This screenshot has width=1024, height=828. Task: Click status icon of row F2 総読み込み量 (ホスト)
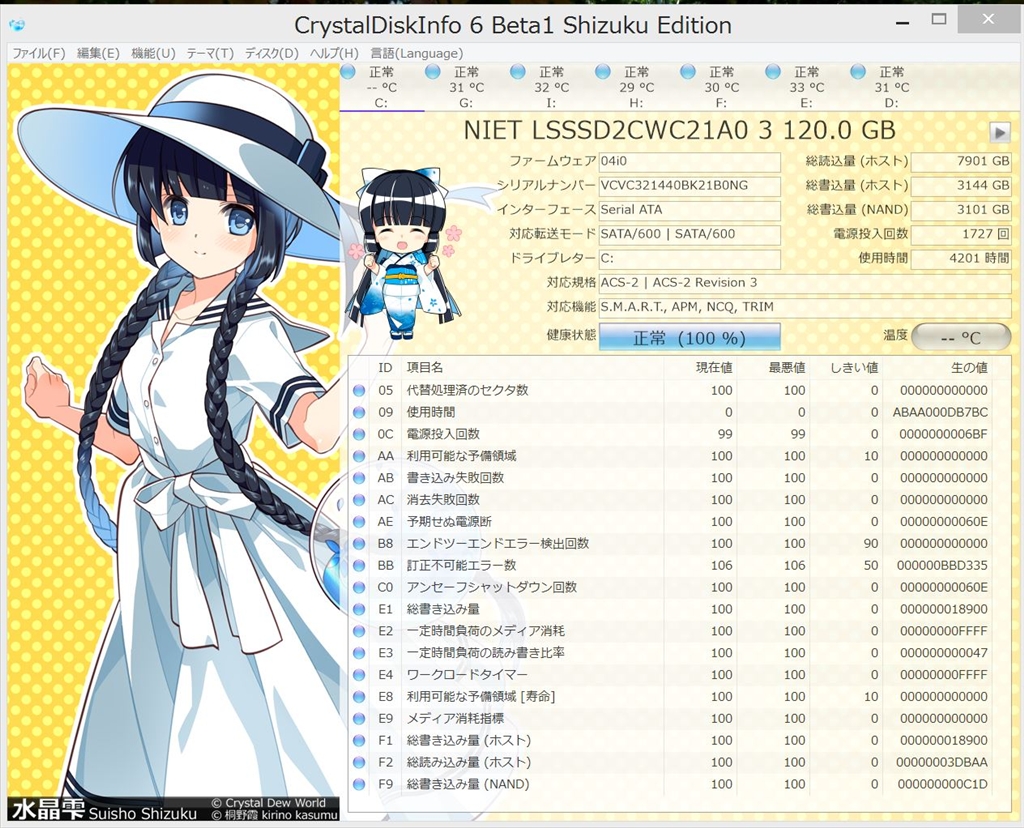[x=359, y=763]
